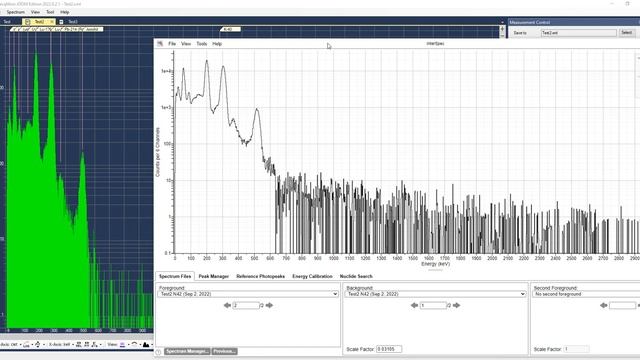Click the filled-spectrum view icon
The height and width of the screenshot is (360, 640).
pos(146,345)
